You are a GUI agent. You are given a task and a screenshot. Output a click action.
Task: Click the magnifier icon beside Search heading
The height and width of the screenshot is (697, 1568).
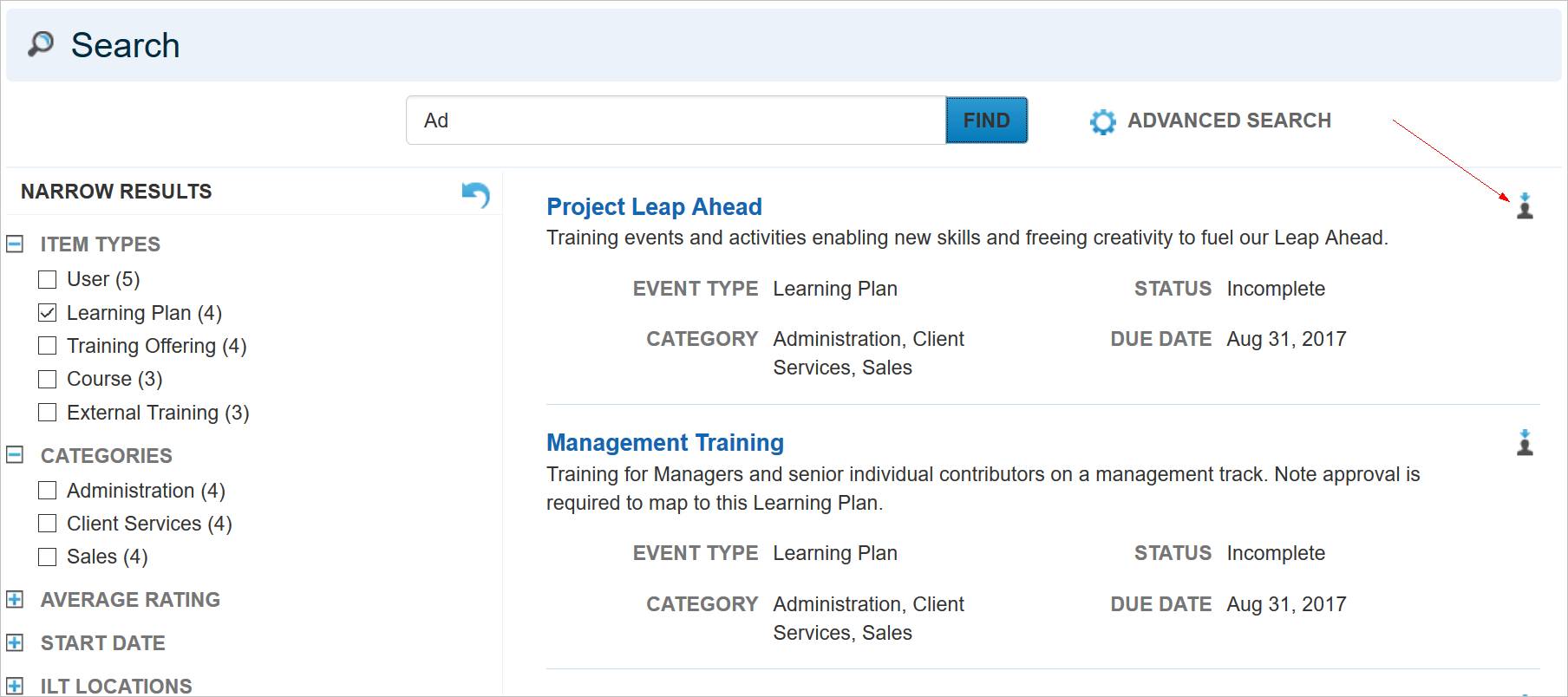[x=40, y=43]
